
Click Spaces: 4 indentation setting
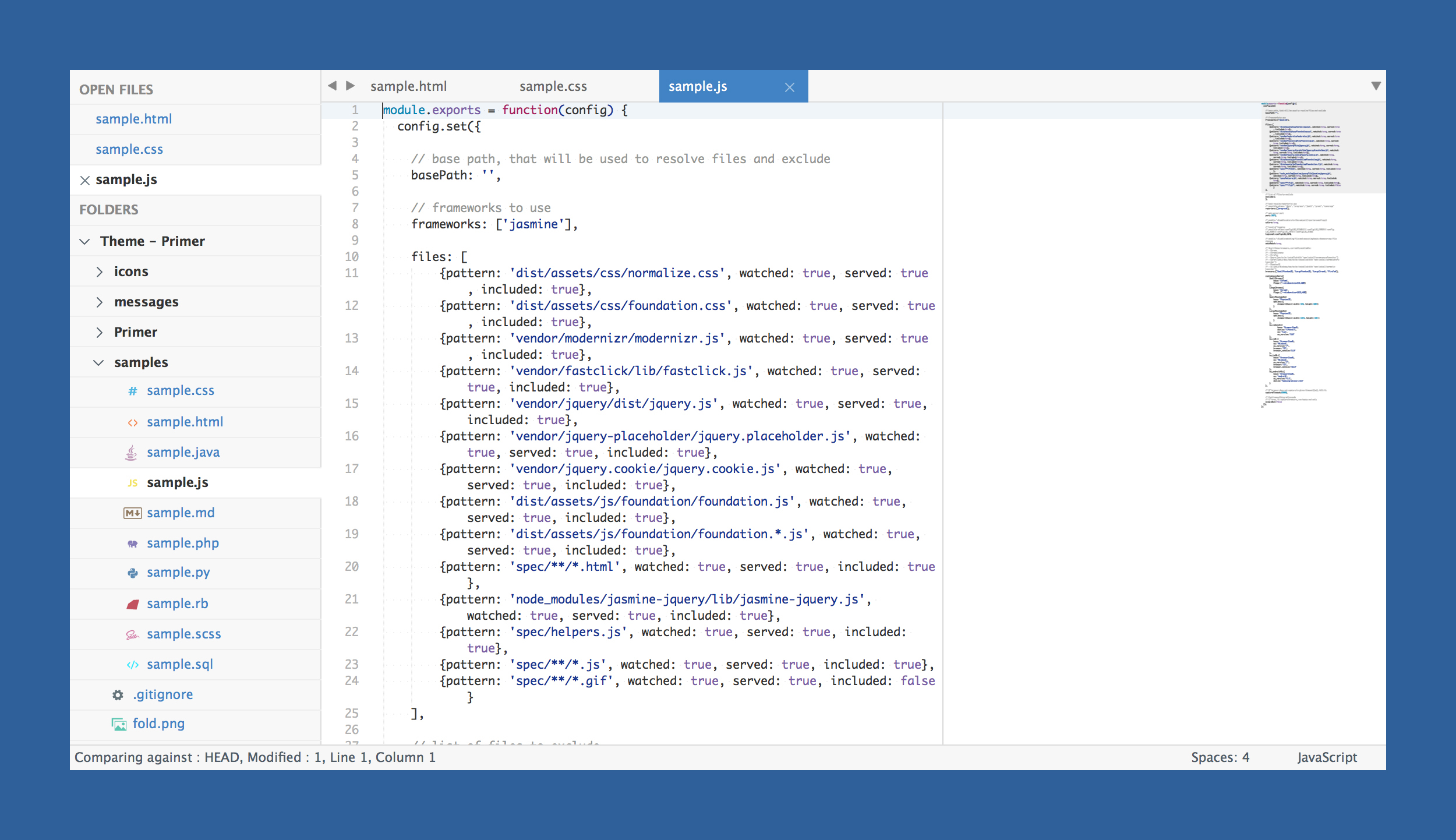click(1220, 757)
